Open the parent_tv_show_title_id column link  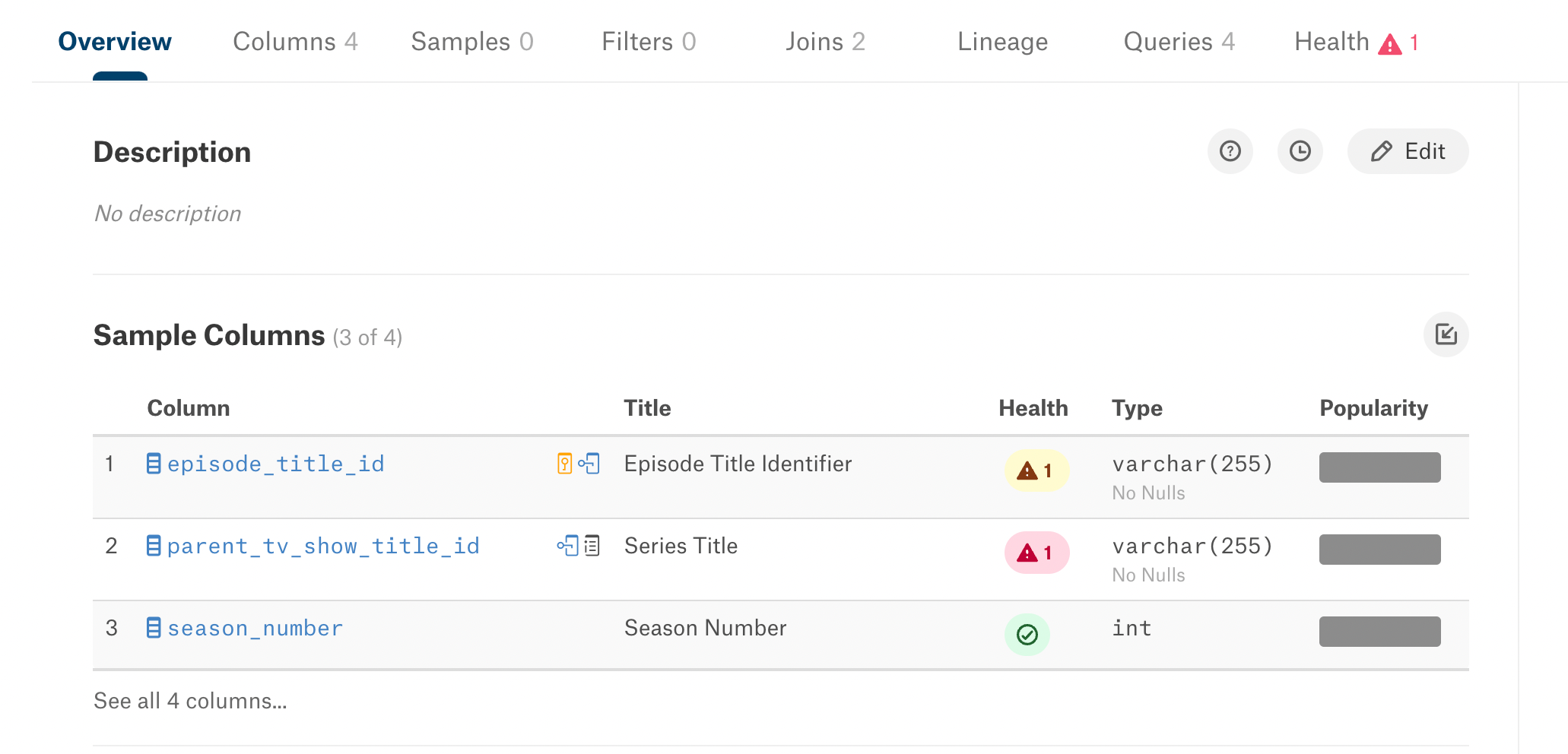click(323, 546)
